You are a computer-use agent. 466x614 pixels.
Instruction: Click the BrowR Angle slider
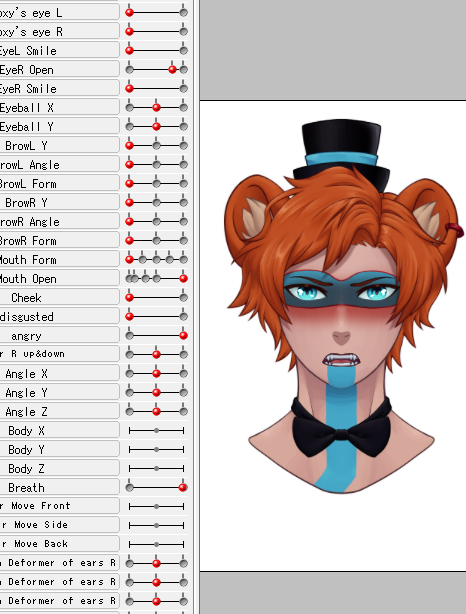tap(156, 221)
